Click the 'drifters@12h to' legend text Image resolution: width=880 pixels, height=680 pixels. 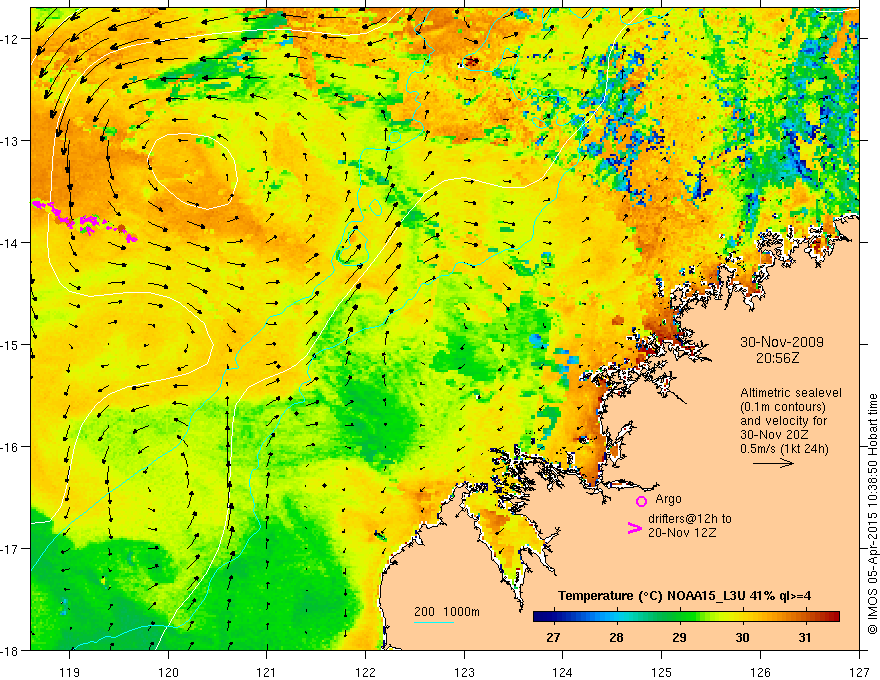(x=690, y=519)
